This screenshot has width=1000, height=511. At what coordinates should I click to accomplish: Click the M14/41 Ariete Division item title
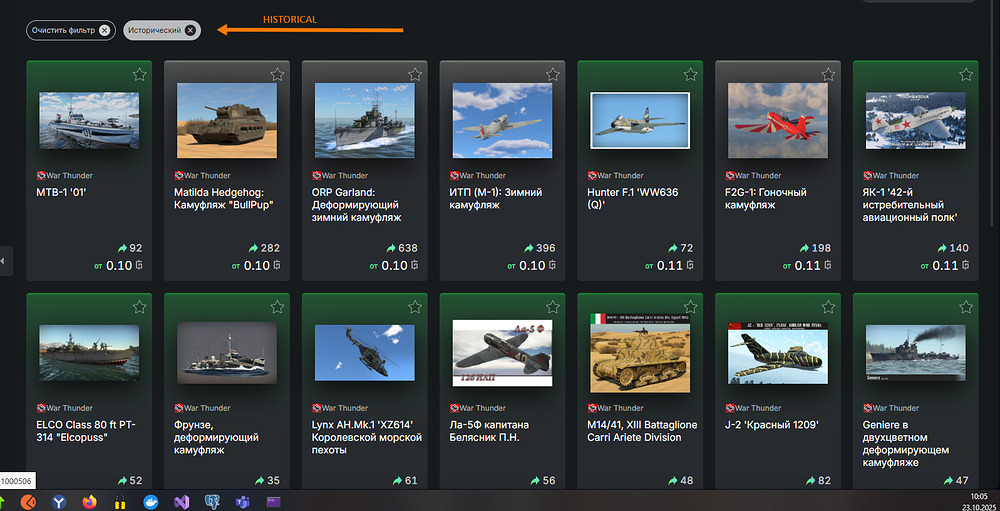click(x=640, y=431)
